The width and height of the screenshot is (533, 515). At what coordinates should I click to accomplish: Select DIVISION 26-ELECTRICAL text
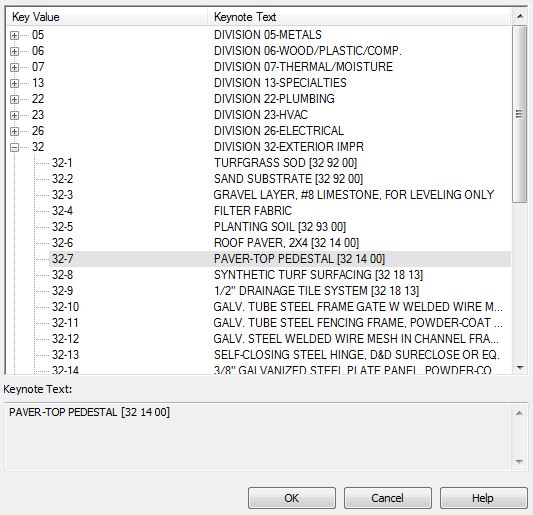(x=279, y=131)
